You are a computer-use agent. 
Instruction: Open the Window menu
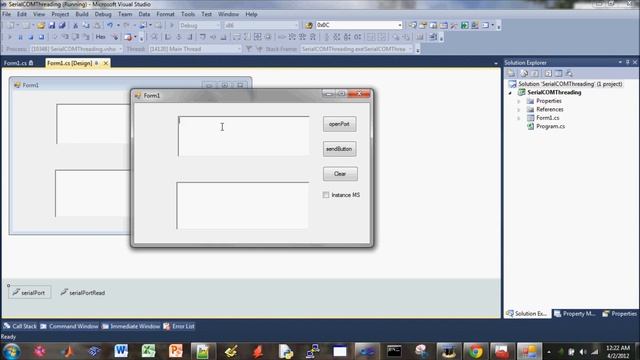[228, 14]
